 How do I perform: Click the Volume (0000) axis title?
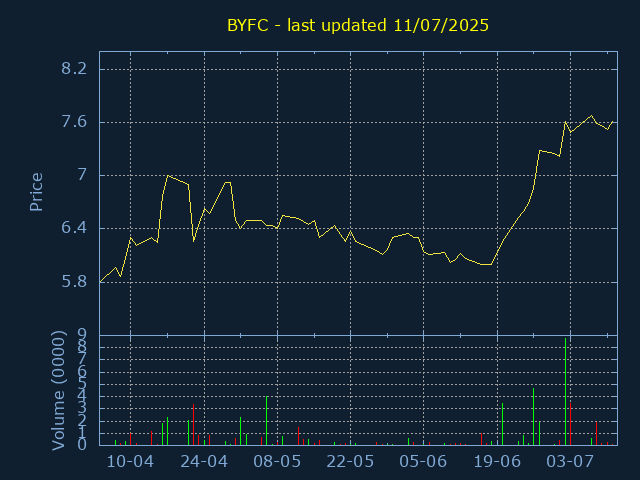click(58, 391)
